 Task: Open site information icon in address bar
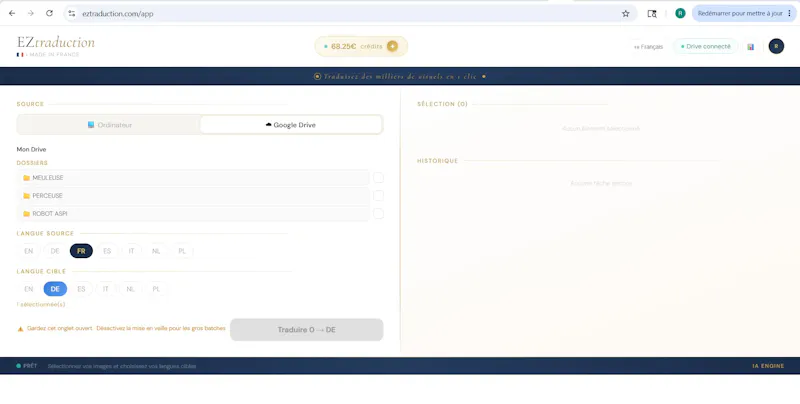[71, 14]
